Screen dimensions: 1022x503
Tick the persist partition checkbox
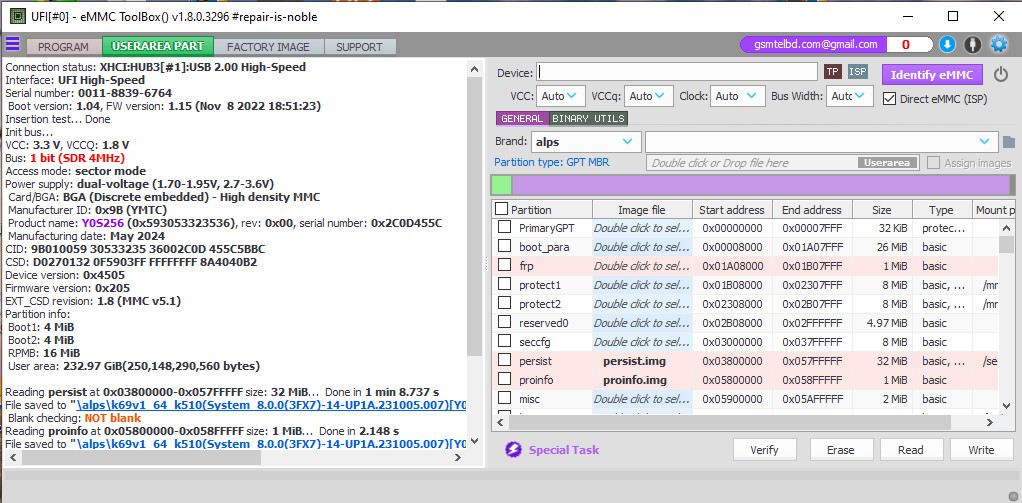505,361
